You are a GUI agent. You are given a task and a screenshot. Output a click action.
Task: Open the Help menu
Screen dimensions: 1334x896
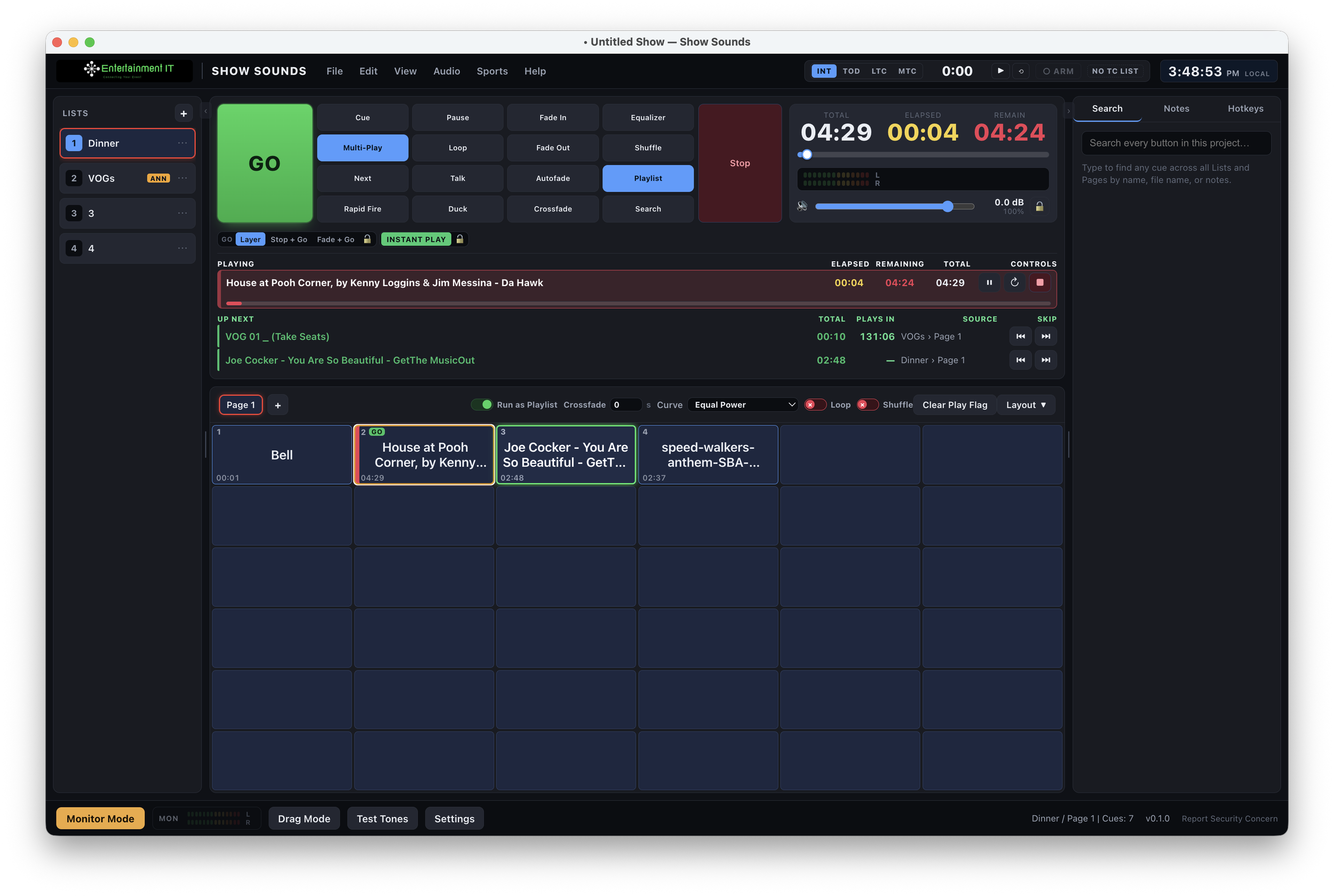point(535,71)
